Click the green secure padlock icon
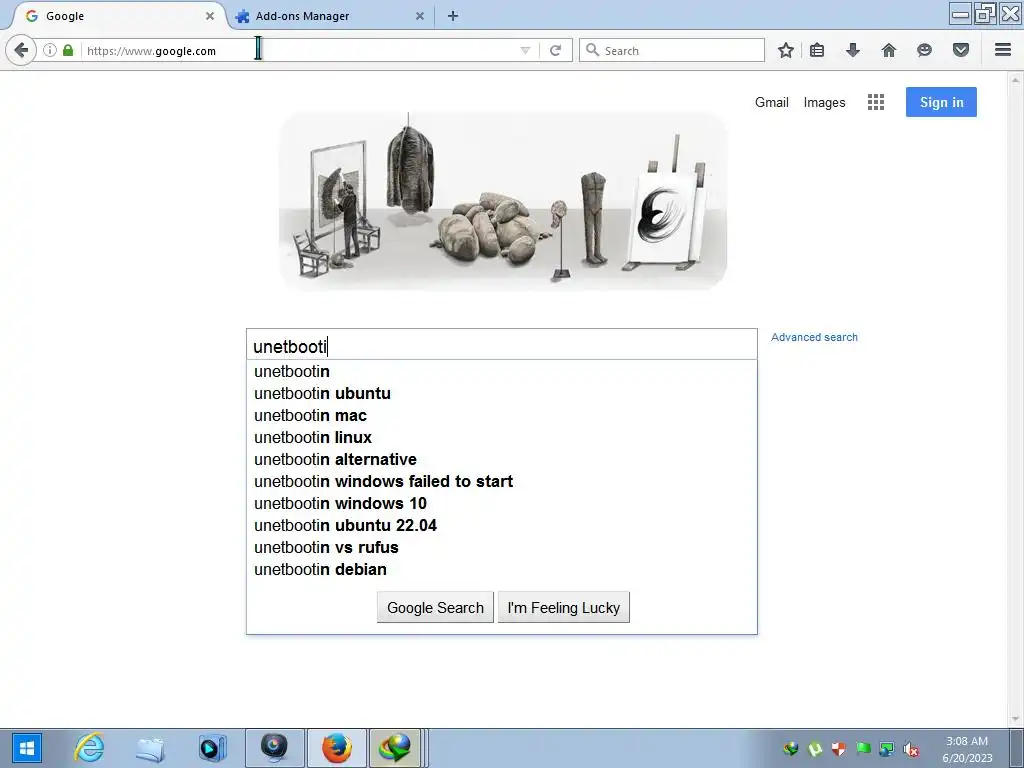The width and height of the screenshot is (1024, 768). [68, 50]
